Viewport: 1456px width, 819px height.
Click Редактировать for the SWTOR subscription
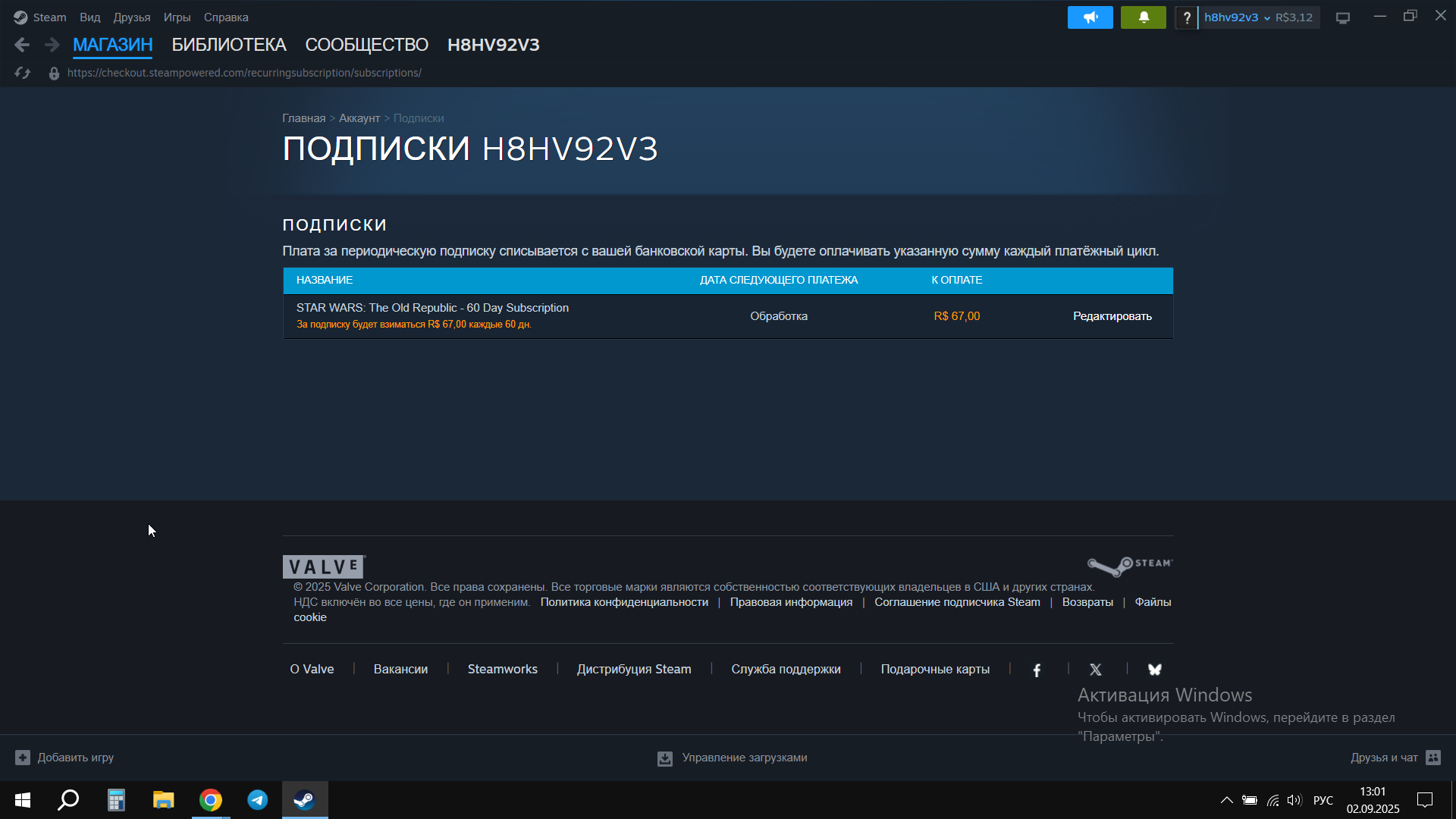1112,316
